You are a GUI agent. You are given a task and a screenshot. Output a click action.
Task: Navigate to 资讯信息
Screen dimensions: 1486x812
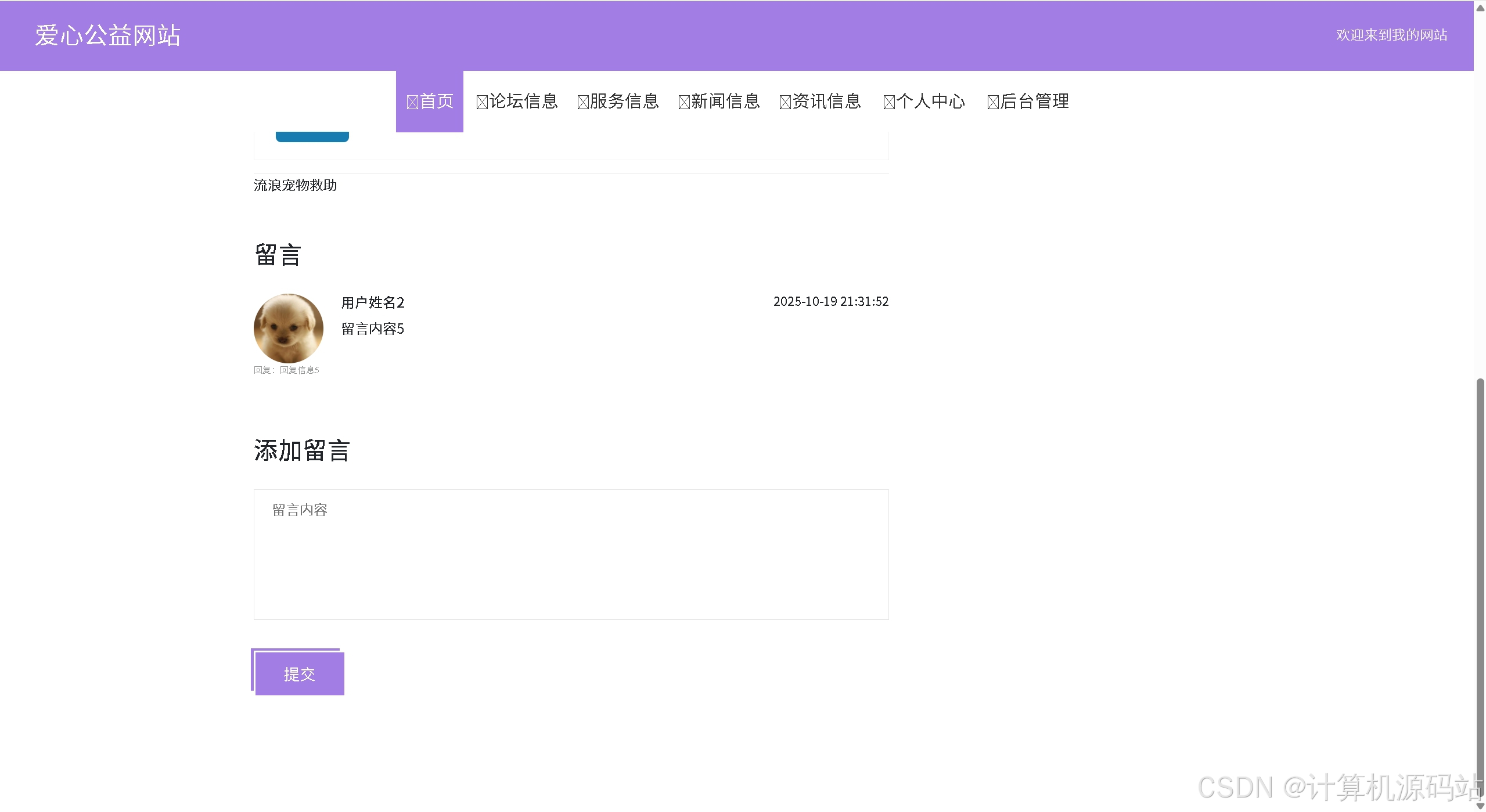click(826, 102)
